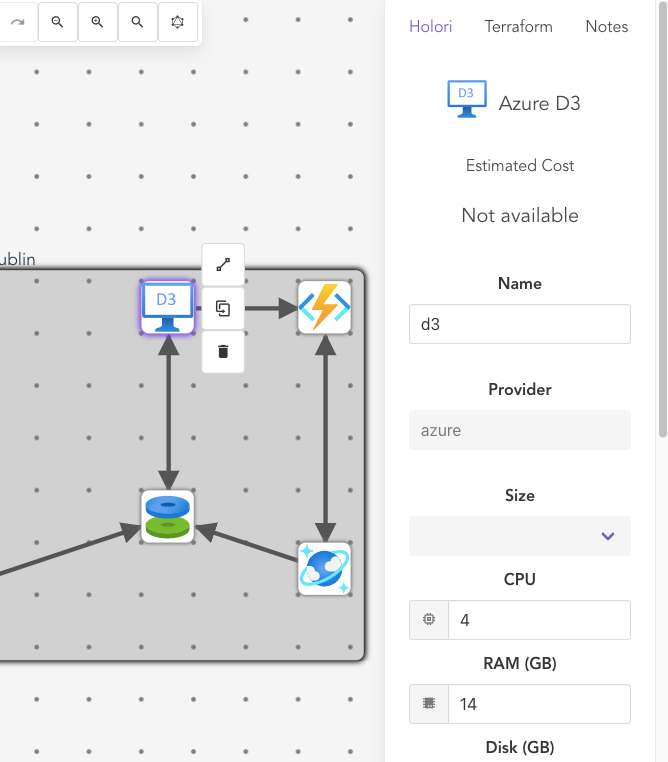668x762 pixels.
Task: Click the RAM memory icon beside the 14 field
Action: (429, 704)
